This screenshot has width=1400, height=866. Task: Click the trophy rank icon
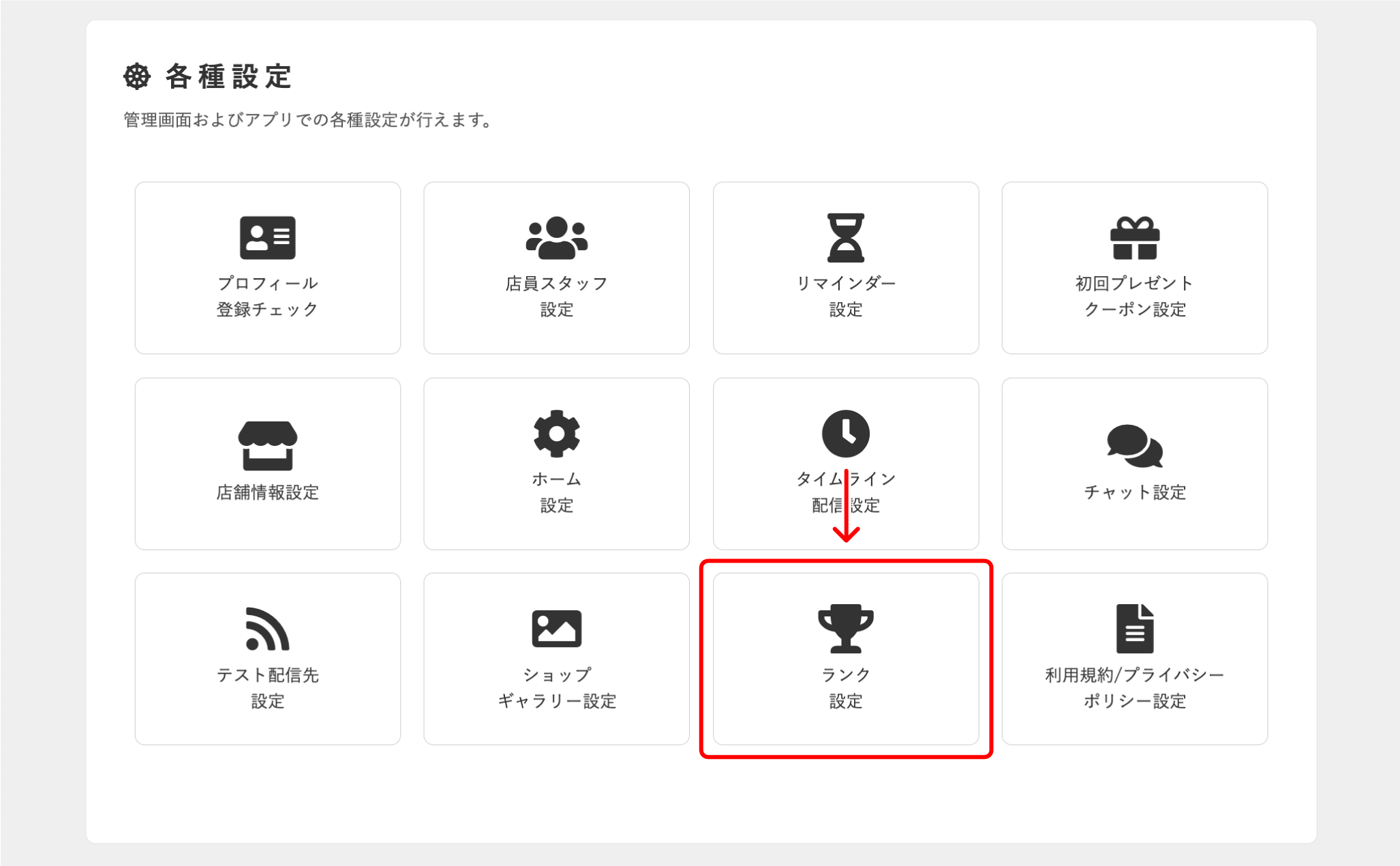[x=845, y=629]
